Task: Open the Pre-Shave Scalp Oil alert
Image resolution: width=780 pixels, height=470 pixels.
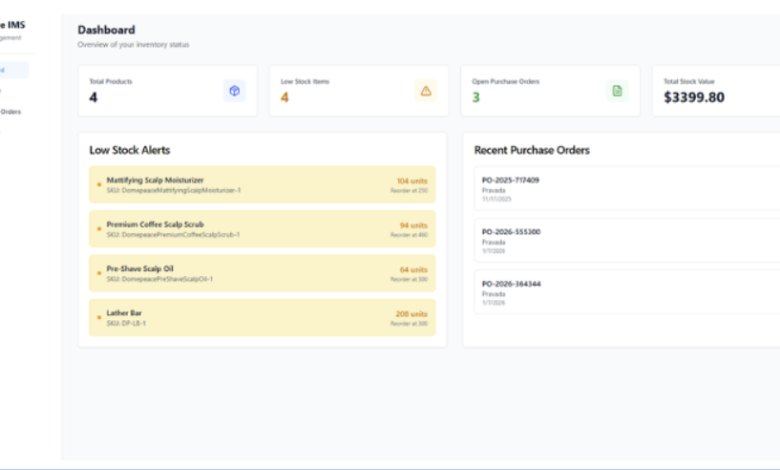Action: click(x=262, y=273)
